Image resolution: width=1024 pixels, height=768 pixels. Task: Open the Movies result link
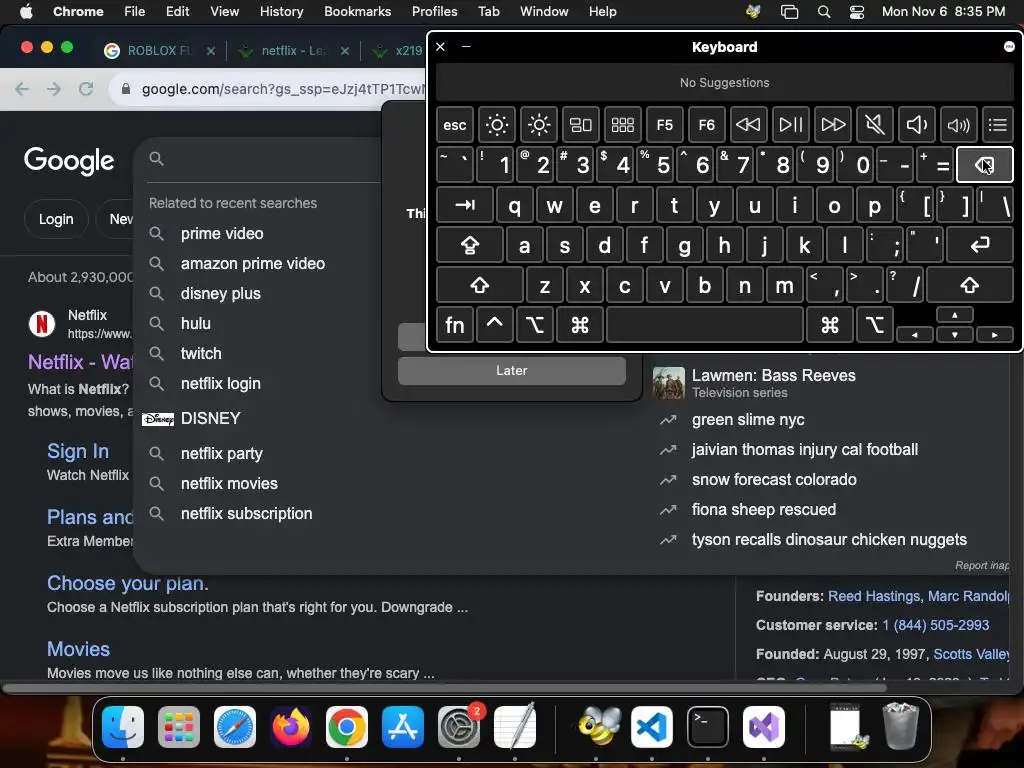coord(78,648)
